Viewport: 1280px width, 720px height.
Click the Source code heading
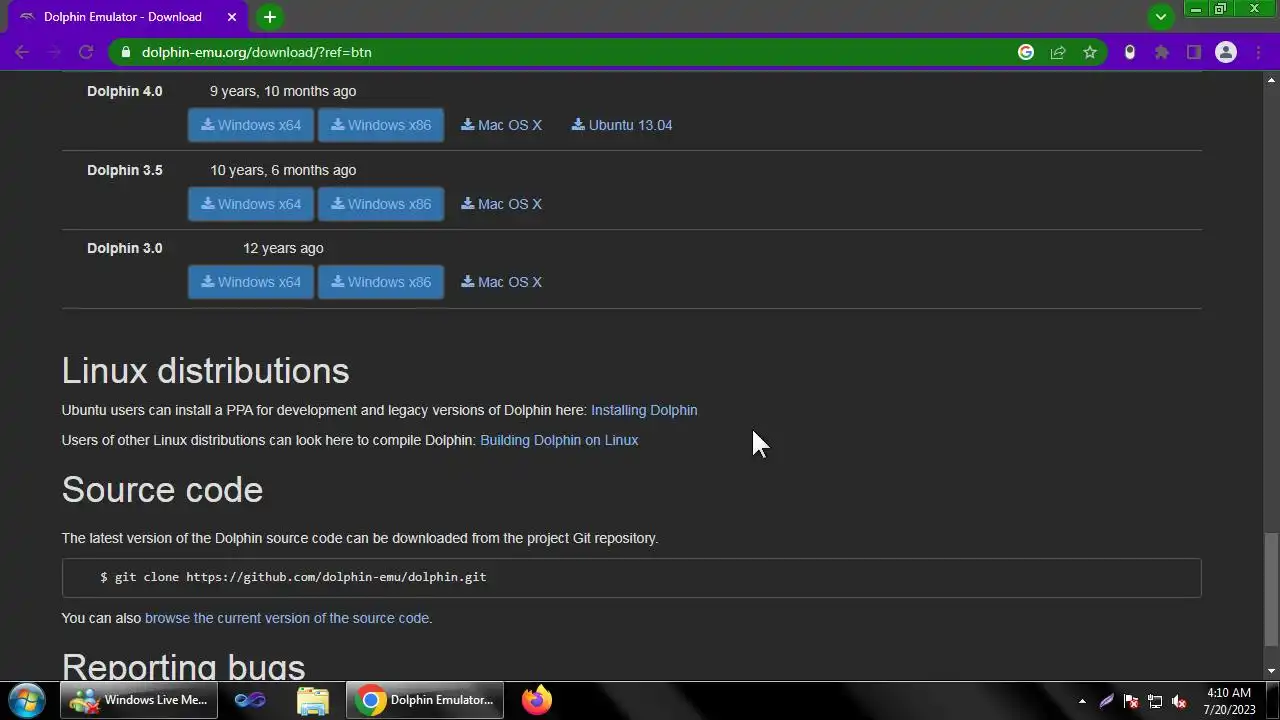[x=162, y=490]
